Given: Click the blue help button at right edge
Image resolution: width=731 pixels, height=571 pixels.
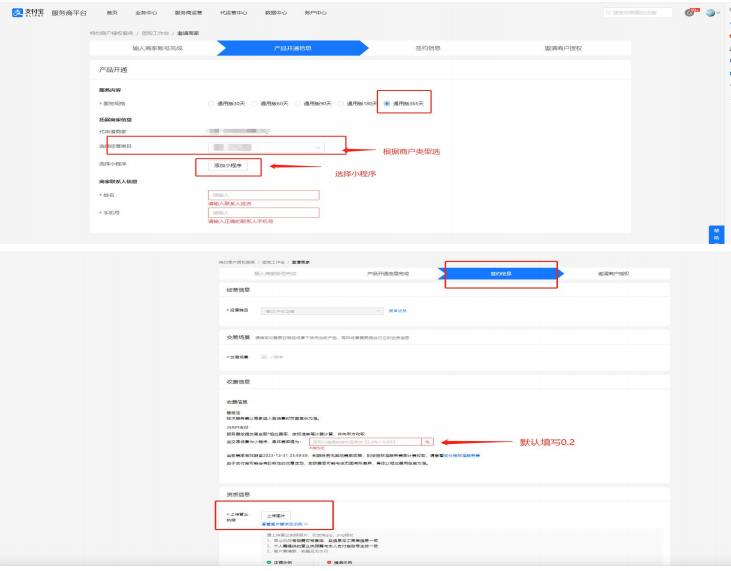Looking at the screenshot, I should (715, 234).
